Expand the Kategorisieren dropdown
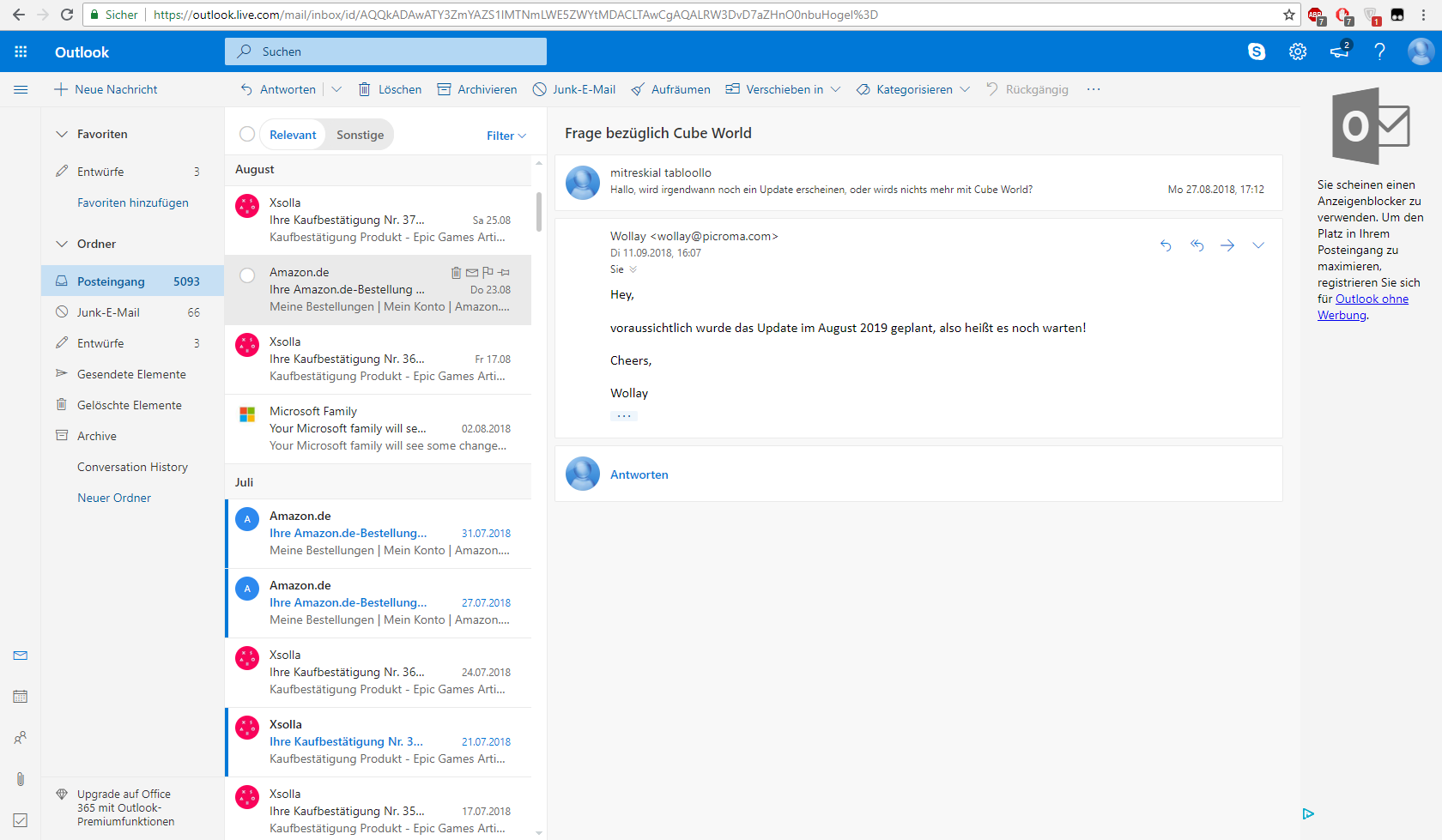Image resolution: width=1442 pixels, height=840 pixels. 965,89
